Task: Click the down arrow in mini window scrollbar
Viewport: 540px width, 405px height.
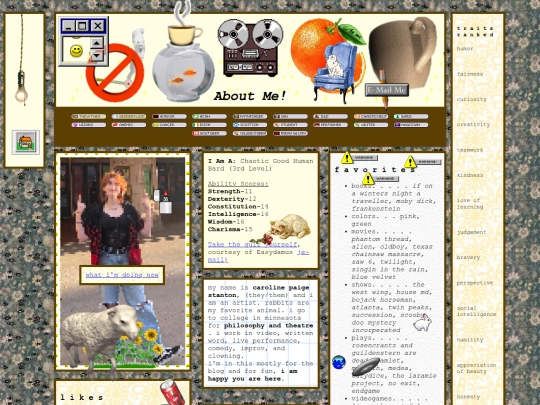Action: pyautogui.click(x=96, y=55)
